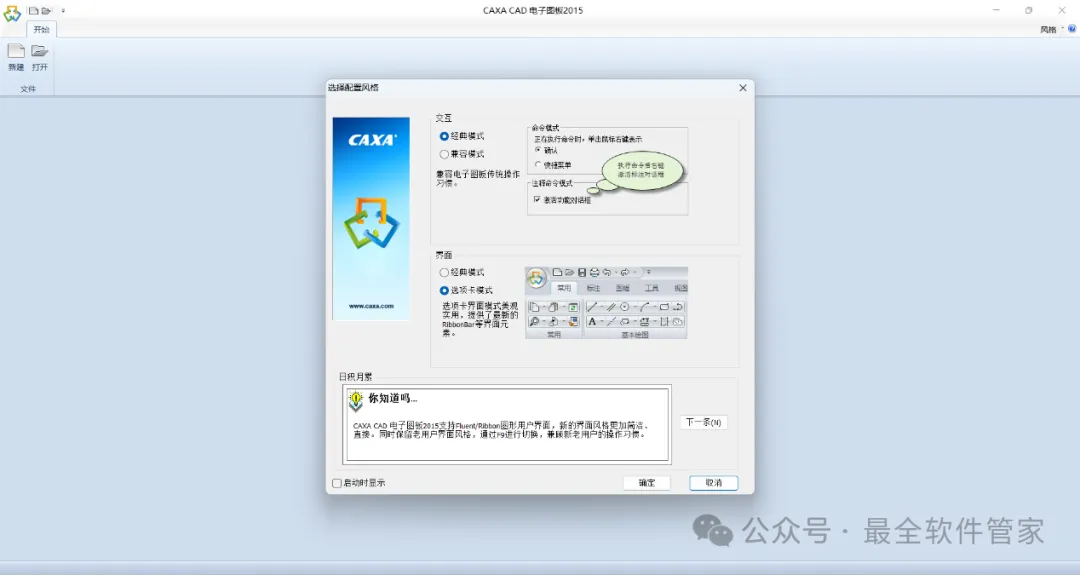Enable the 启动时显示 checkbox
This screenshot has height=575, width=1080.
(359, 483)
